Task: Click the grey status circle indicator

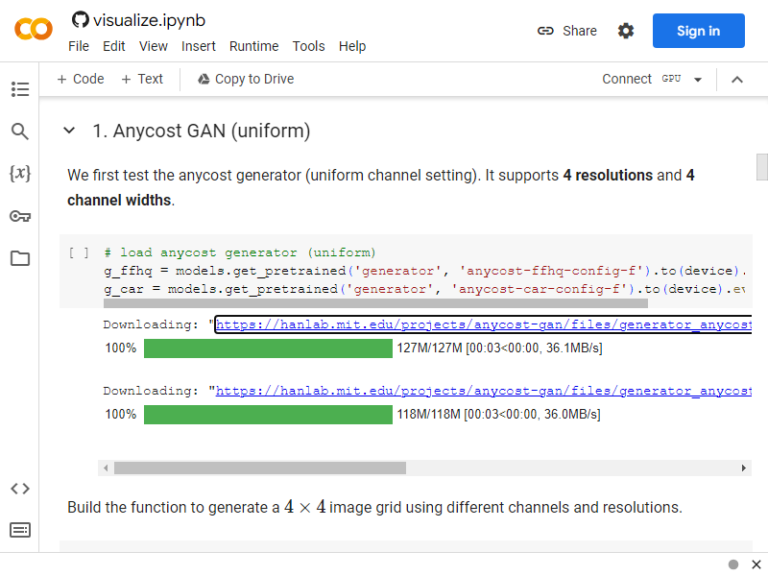Action: pyautogui.click(x=733, y=564)
